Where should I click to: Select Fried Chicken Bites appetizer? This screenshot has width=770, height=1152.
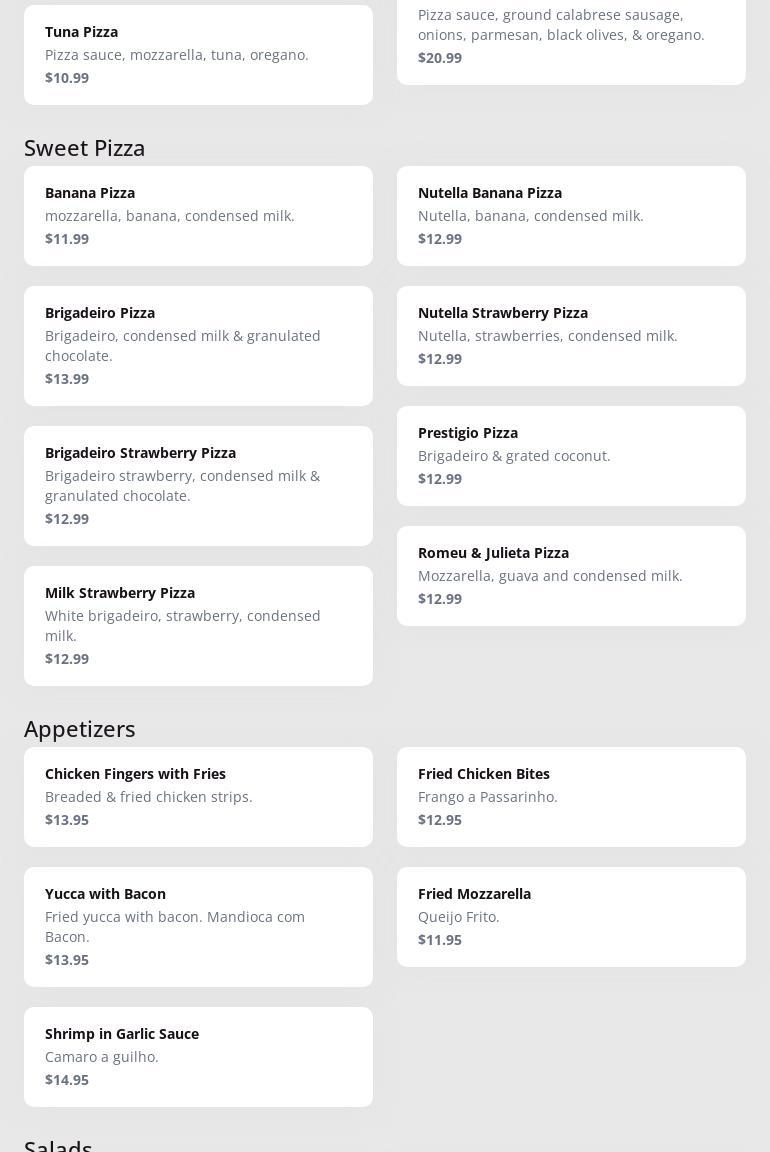coord(571,796)
